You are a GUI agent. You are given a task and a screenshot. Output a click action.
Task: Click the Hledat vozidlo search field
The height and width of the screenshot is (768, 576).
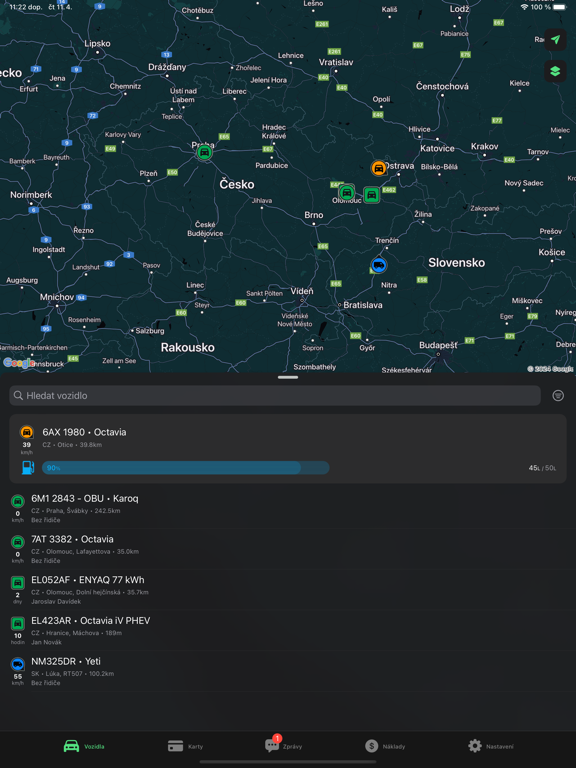pos(275,395)
